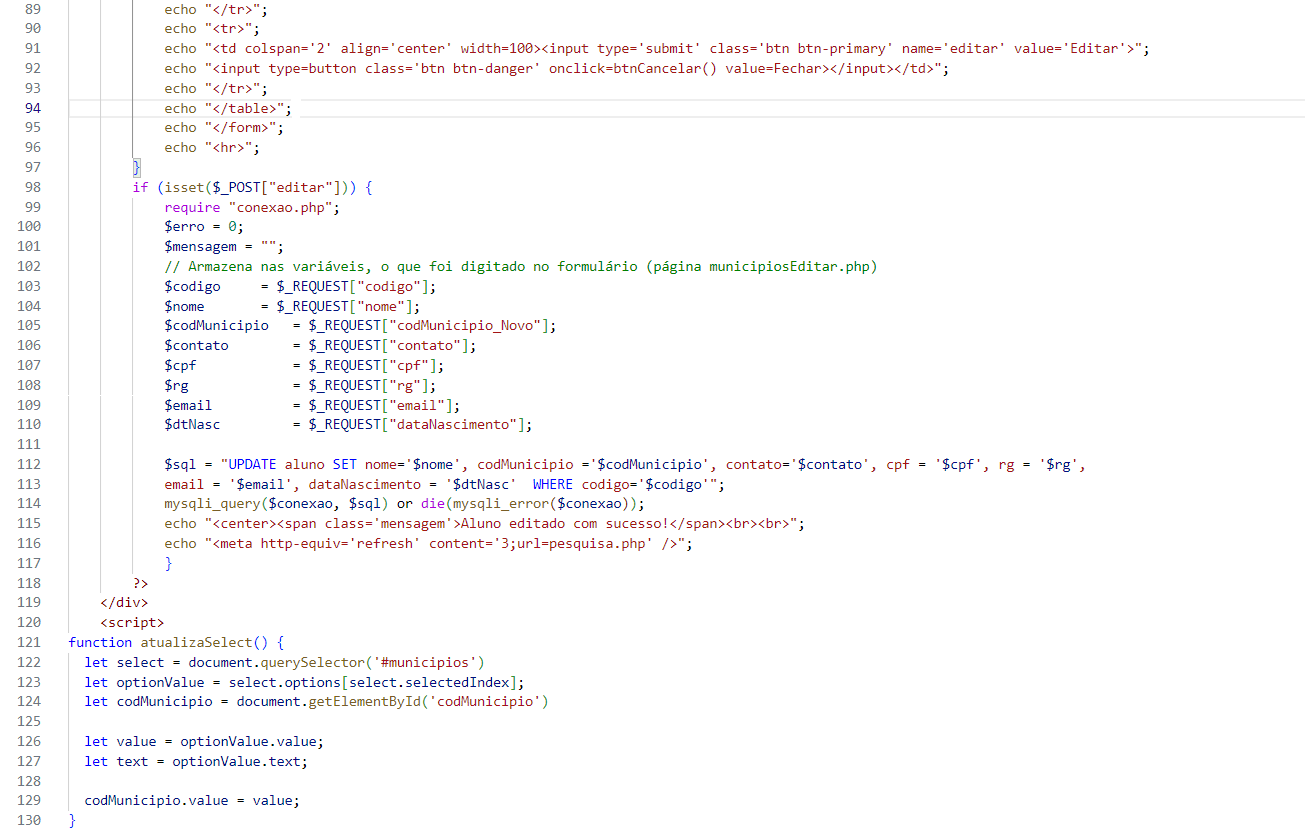
Task: Click the $erro variable assignment
Action: (184, 226)
